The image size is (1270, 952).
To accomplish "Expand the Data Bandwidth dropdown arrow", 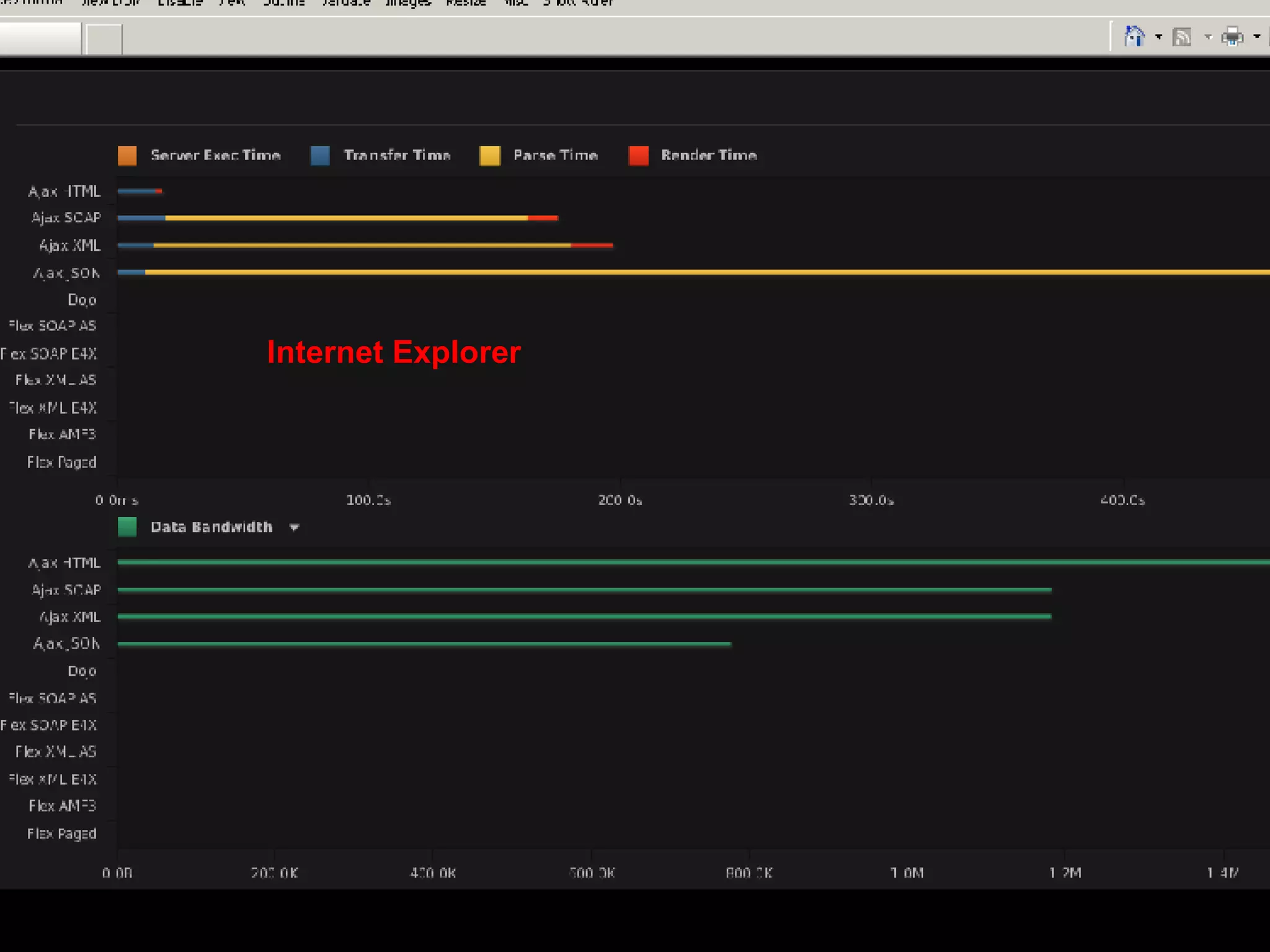I will coord(295,527).
